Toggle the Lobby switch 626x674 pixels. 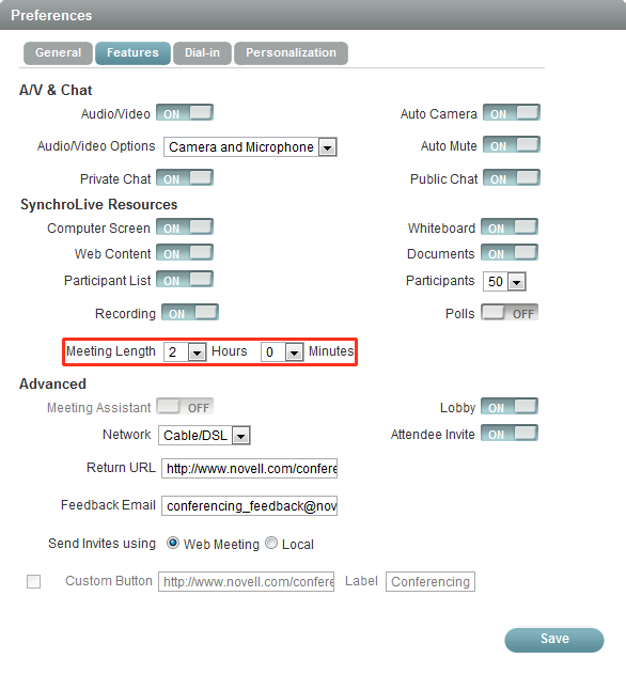pyautogui.click(x=509, y=406)
